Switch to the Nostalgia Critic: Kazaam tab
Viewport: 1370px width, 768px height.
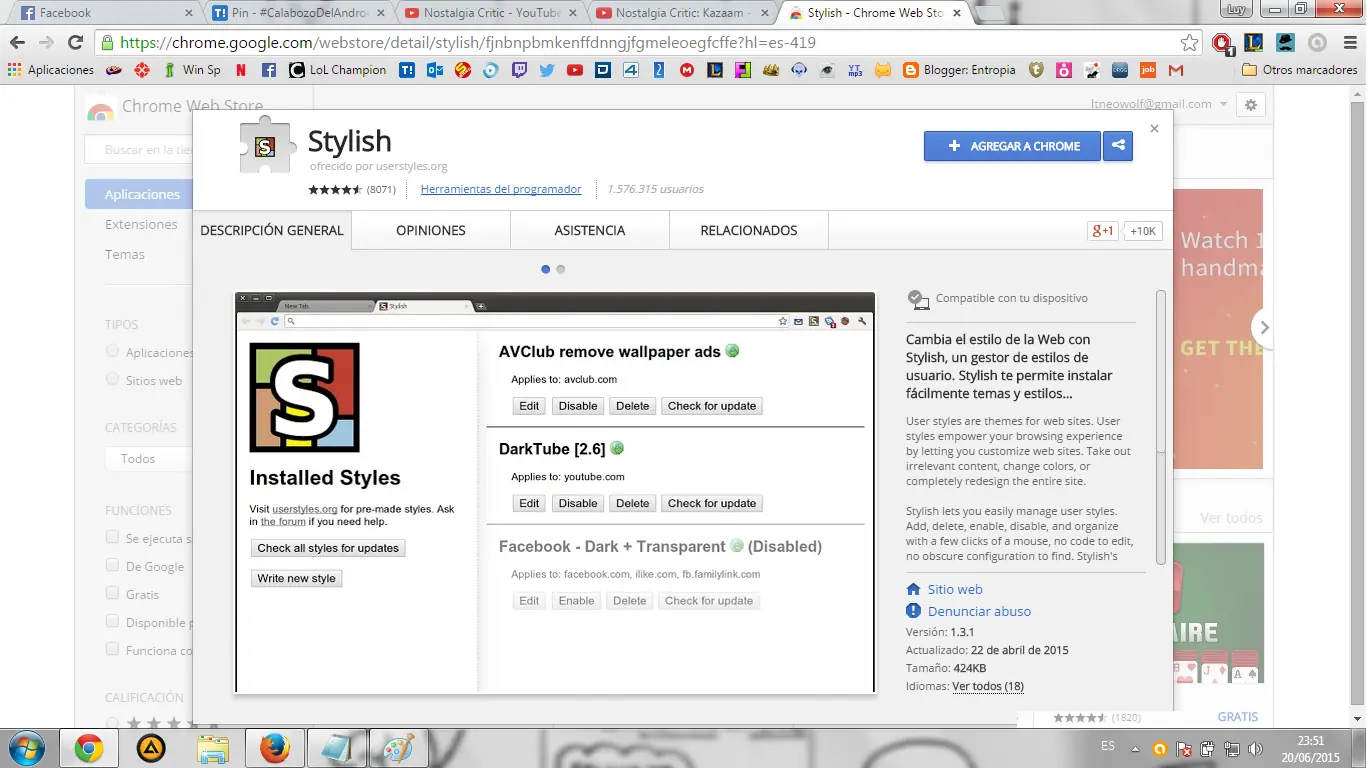click(683, 13)
